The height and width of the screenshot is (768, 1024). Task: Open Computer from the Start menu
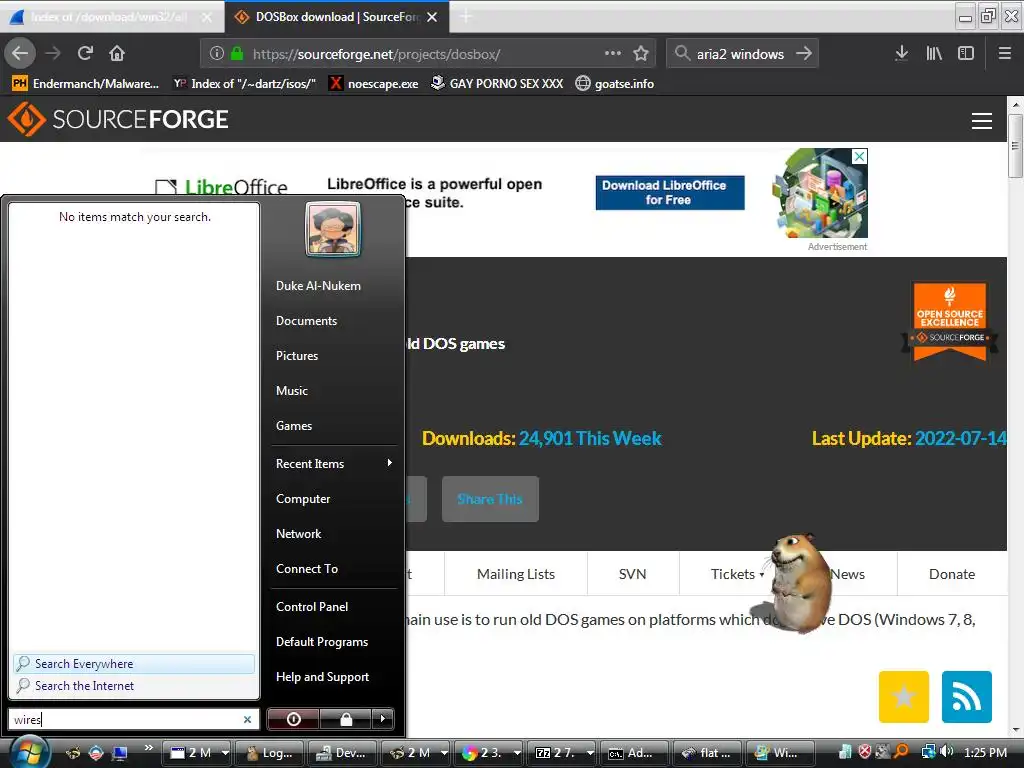click(303, 498)
